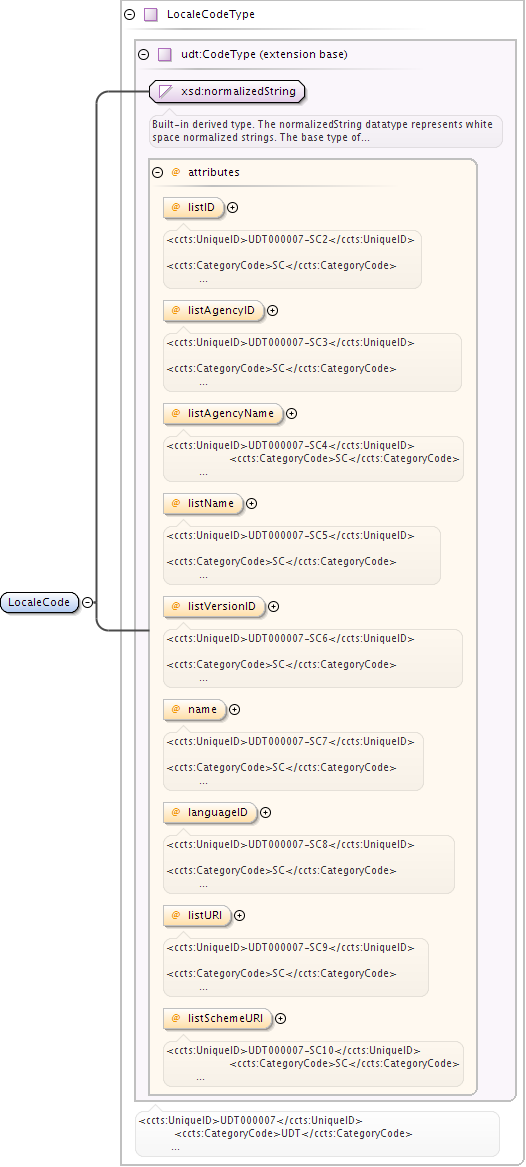This screenshot has height=1167, width=526.
Task: Select the xsd:normalizedString type node
Action: (227, 92)
